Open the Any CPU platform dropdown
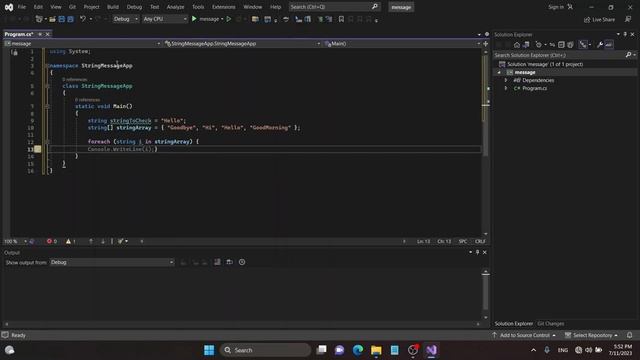 164,19
